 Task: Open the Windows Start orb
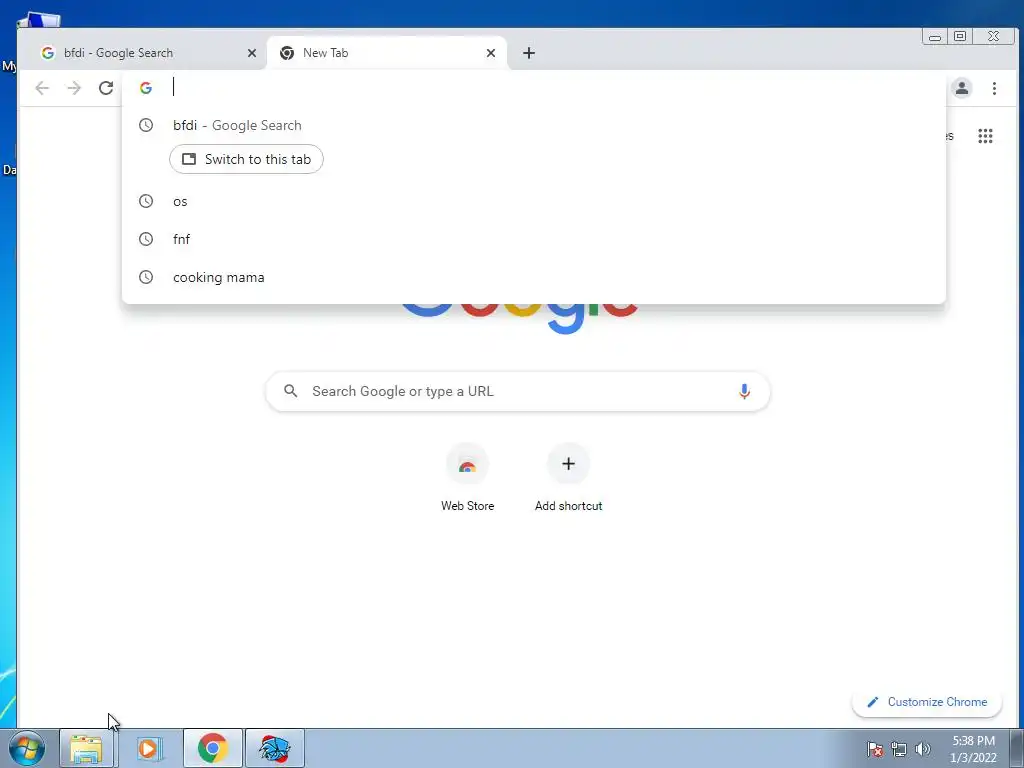pos(27,748)
